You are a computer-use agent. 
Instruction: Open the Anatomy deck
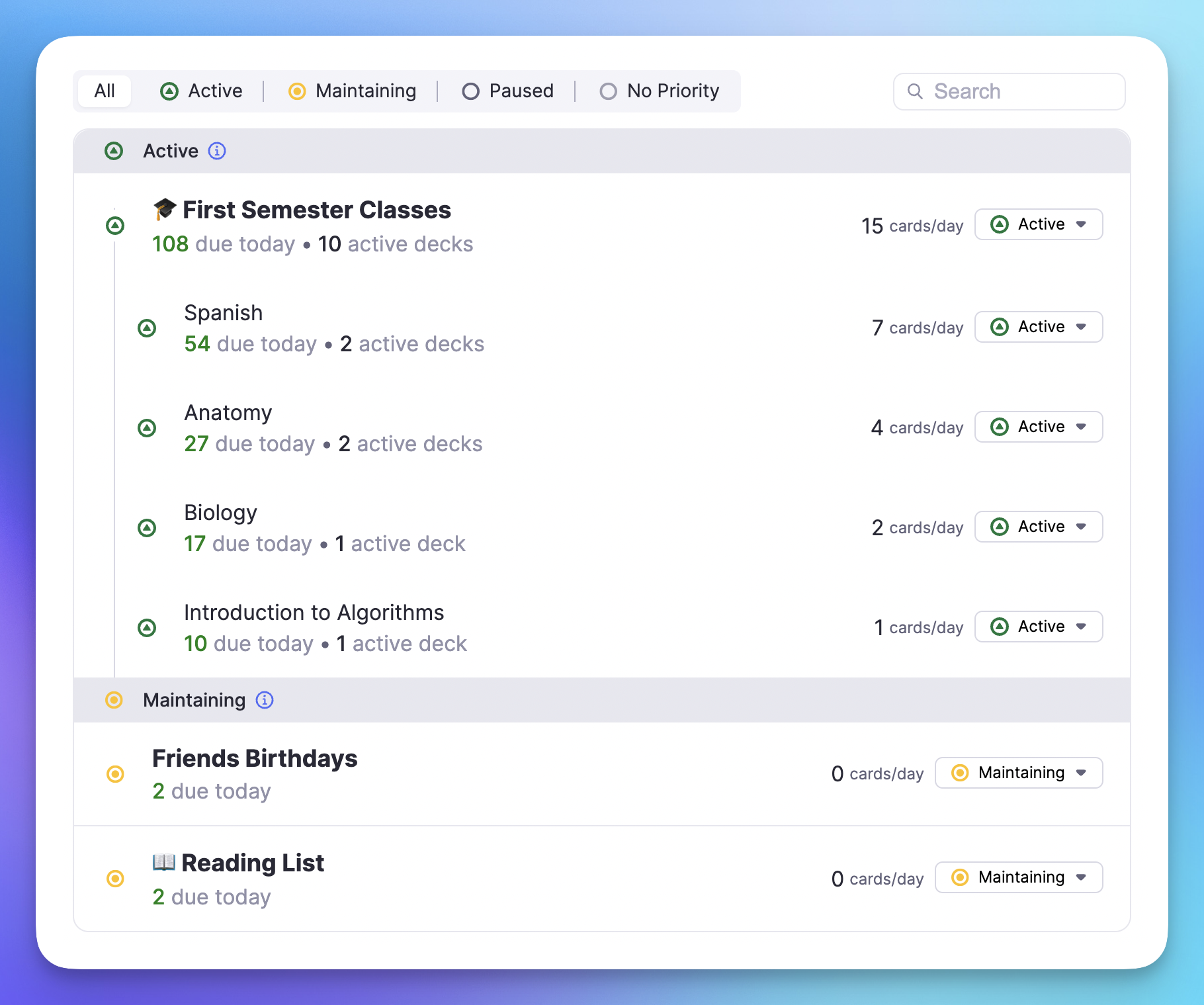point(228,412)
